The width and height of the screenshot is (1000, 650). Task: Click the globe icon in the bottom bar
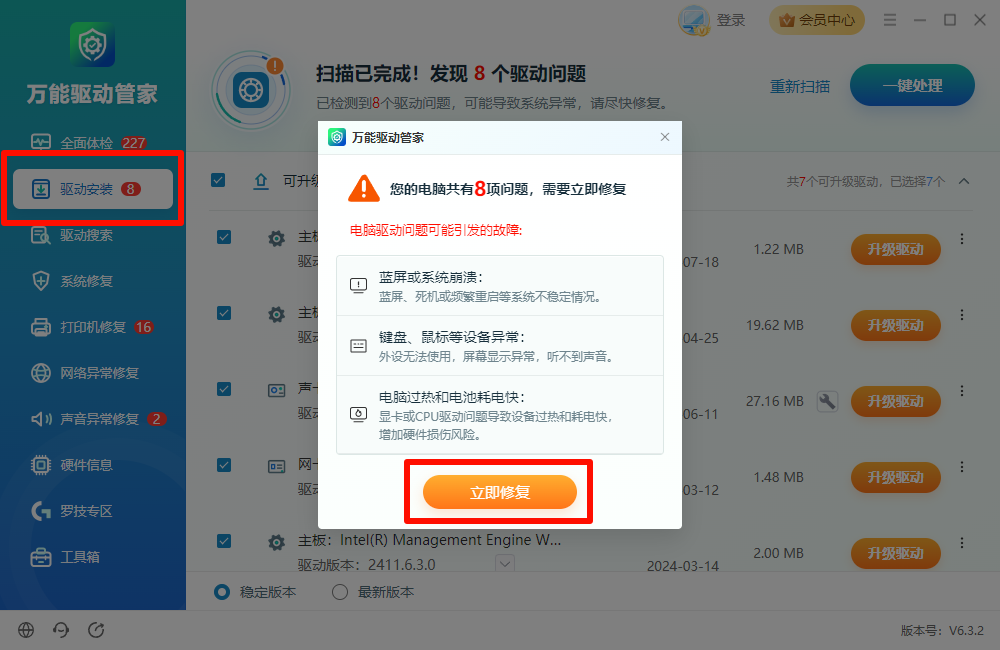26,630
